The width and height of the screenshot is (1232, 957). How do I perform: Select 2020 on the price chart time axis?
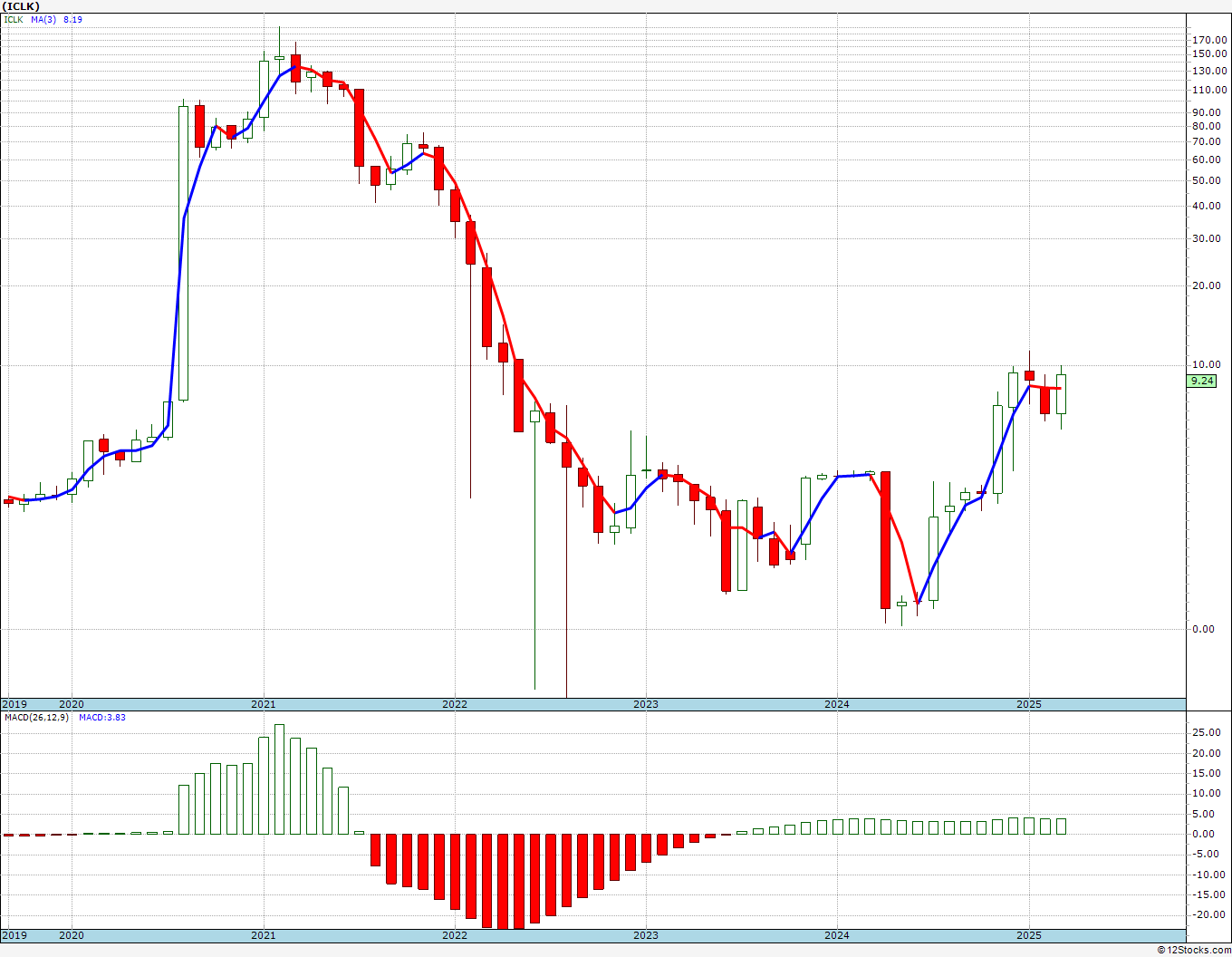pos(72,704)
